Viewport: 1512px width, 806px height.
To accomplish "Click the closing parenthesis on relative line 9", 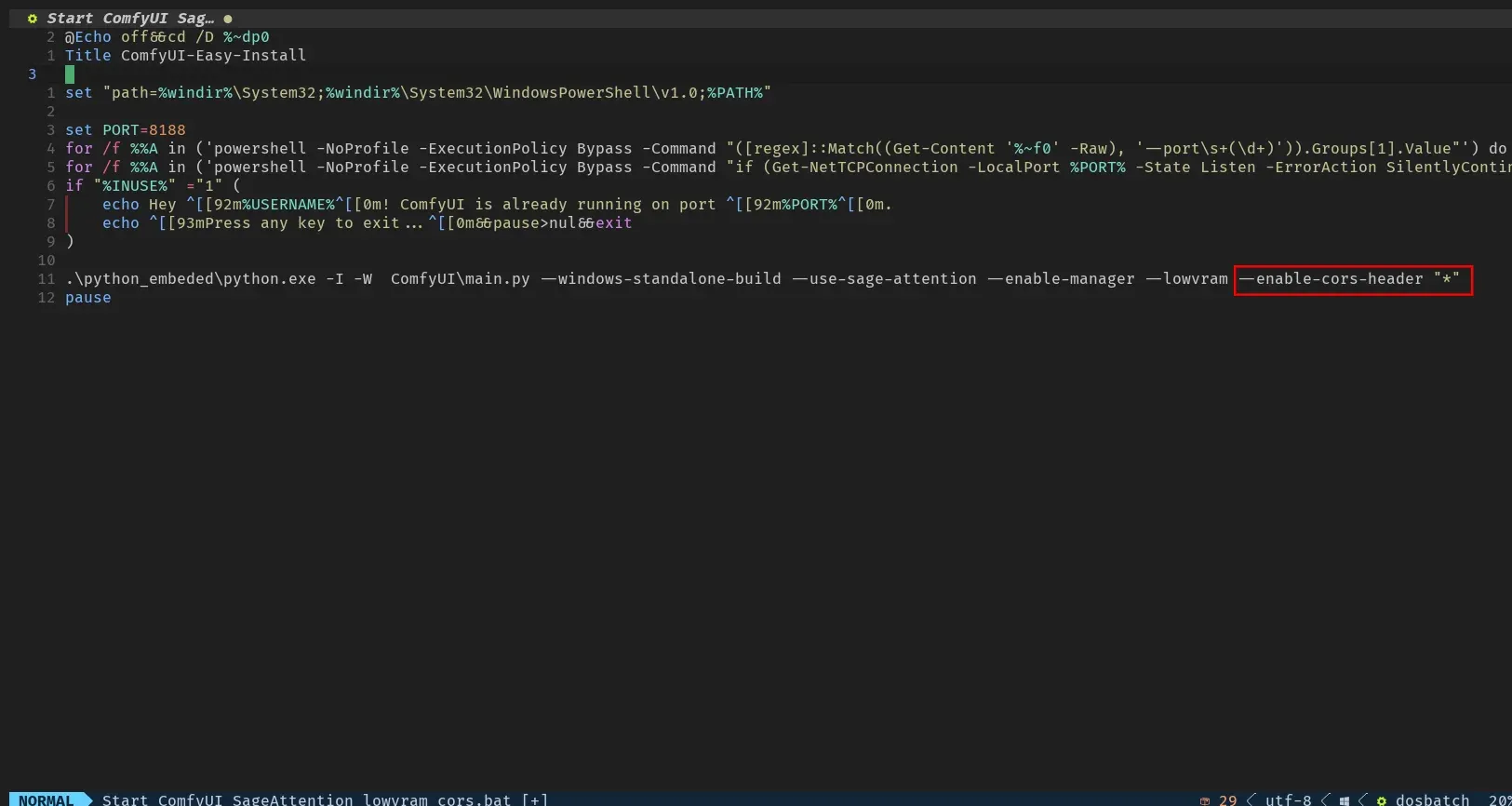I will [70, 242].
